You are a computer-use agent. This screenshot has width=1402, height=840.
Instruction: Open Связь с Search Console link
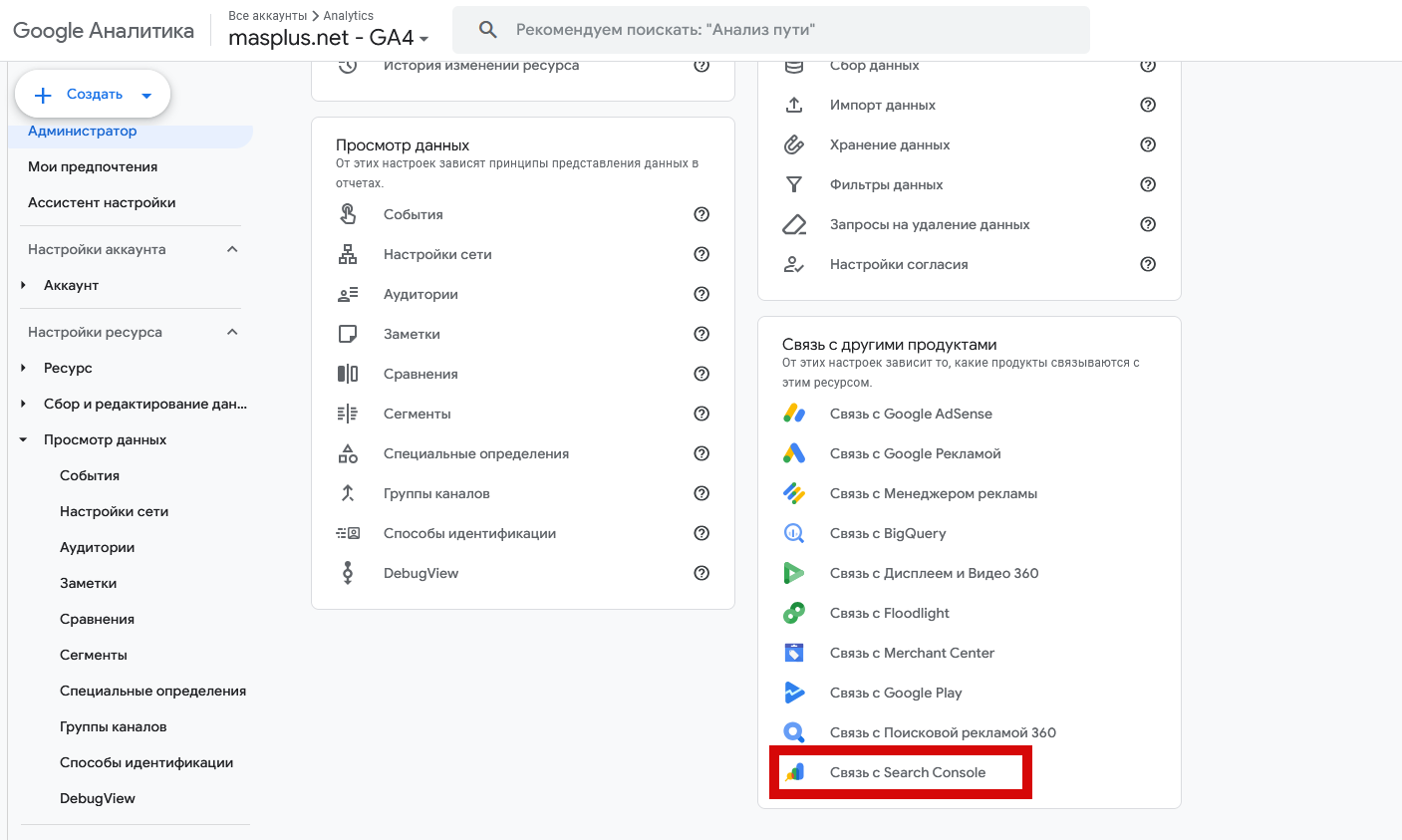tap(908, 772)
